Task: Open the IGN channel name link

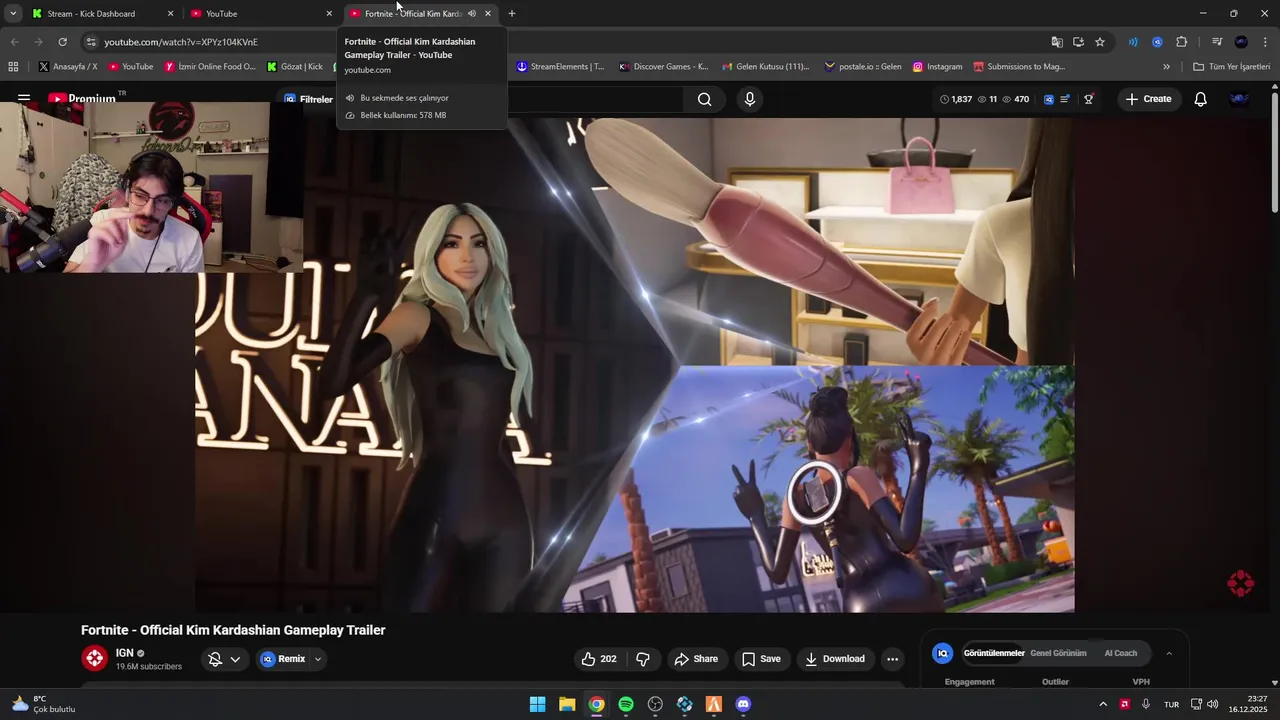Action: coord(124,653)
